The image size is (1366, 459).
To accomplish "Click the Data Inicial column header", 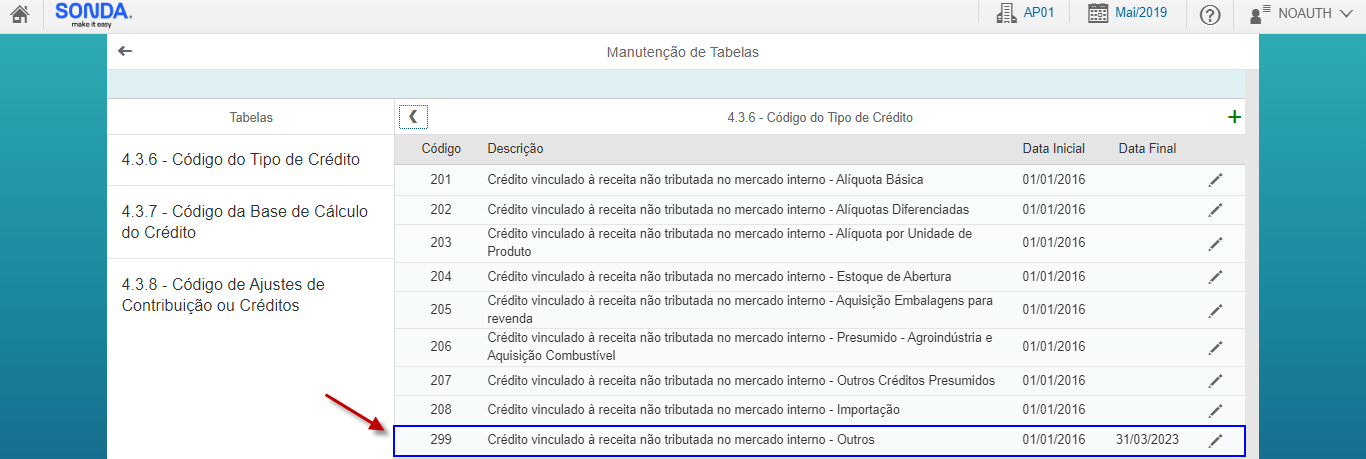I will 1053,149.
